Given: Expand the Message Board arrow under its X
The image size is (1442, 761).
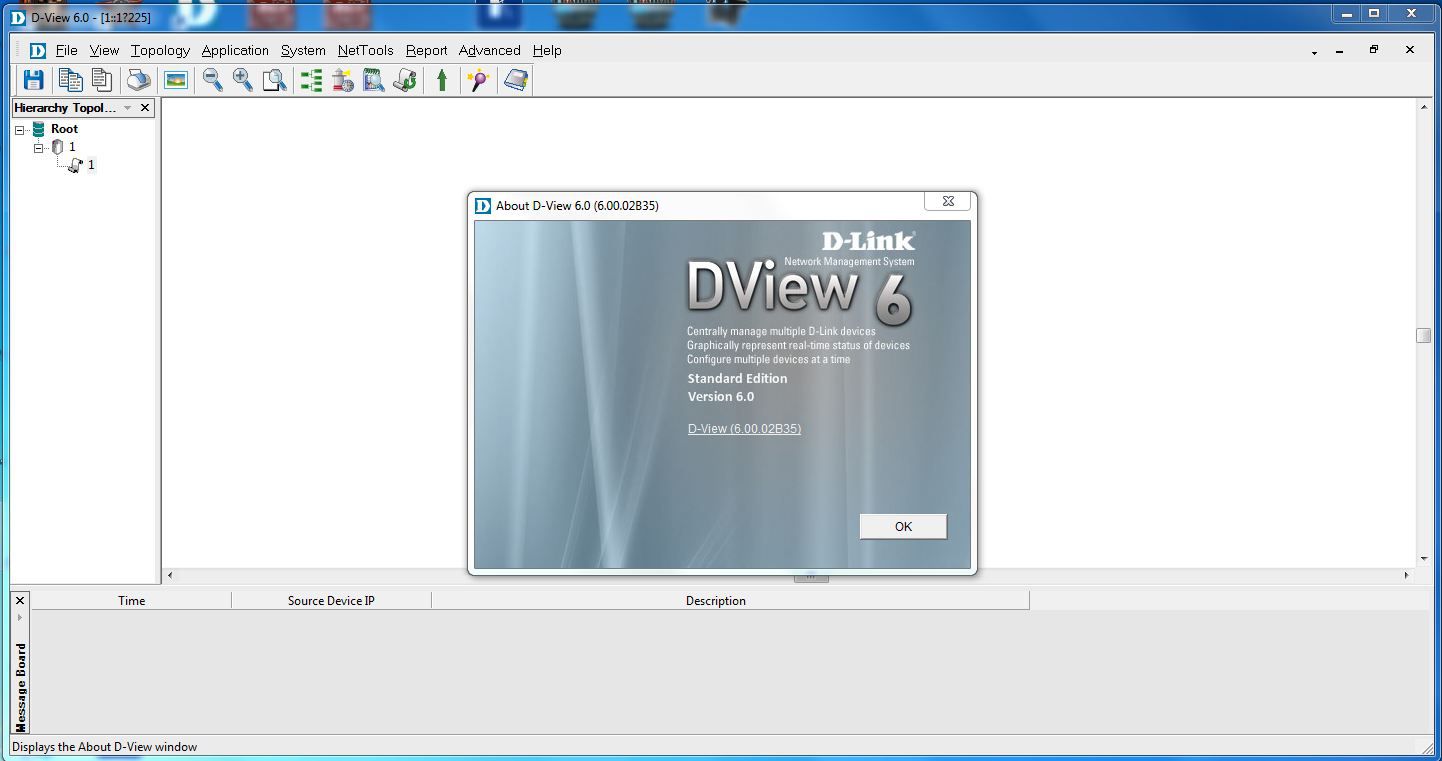Looking at the screenshot, I should coord(20,617).
